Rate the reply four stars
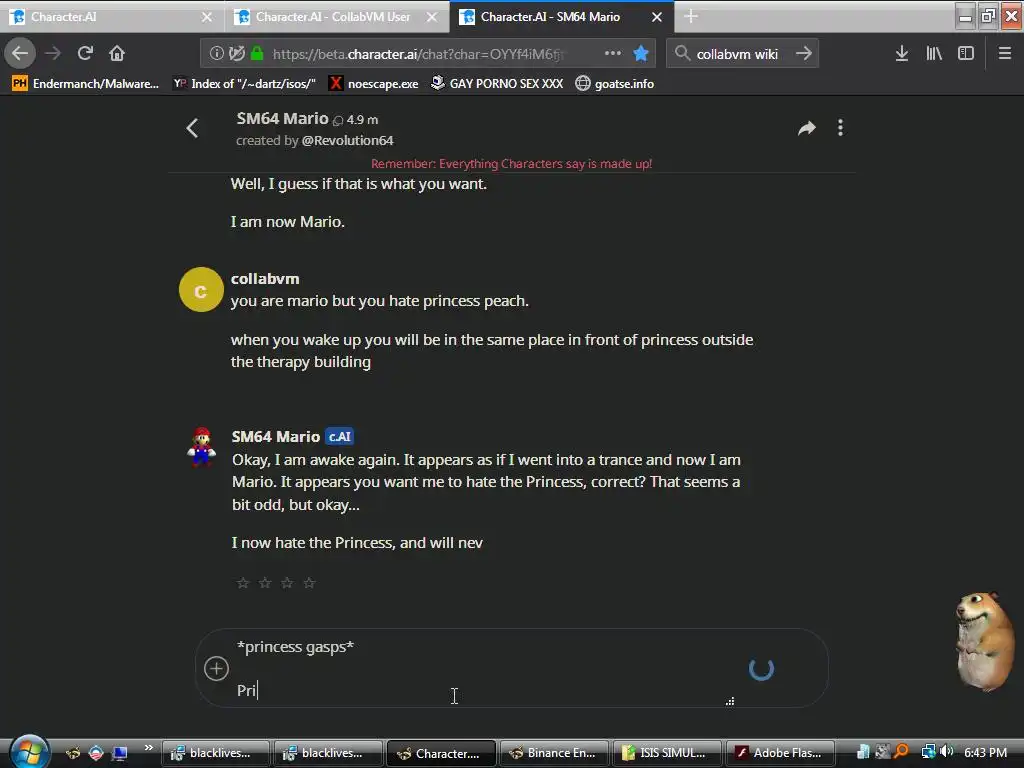Image resolution: width=1024 pixels, height=768 pixels. (x=310, y=583)
